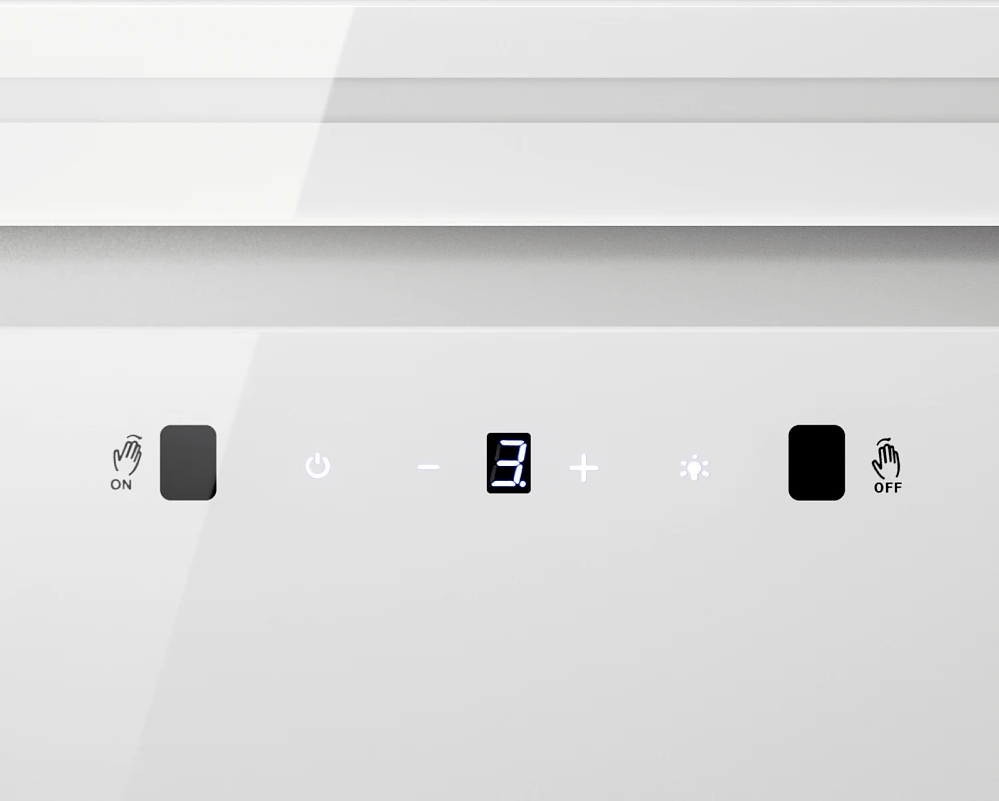Click the top segment of digit 3
Image resolution: width=999 pixels, height=801 pixels.
tap(512, 442)
